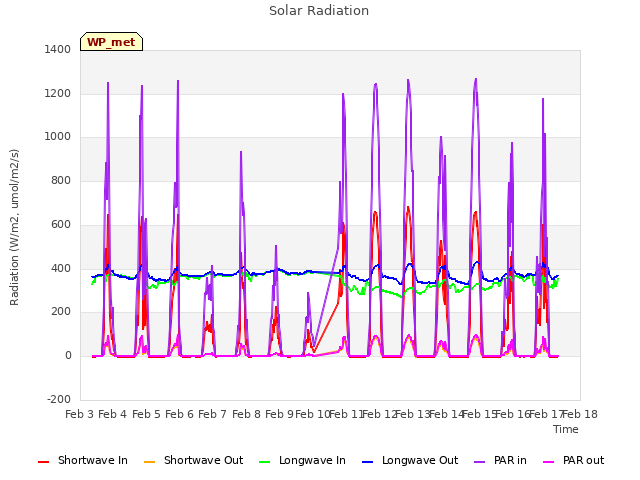Select the Shortwave In legend label
The width and height of the screenshot is (640, 480).
click(x=93, y=460)
